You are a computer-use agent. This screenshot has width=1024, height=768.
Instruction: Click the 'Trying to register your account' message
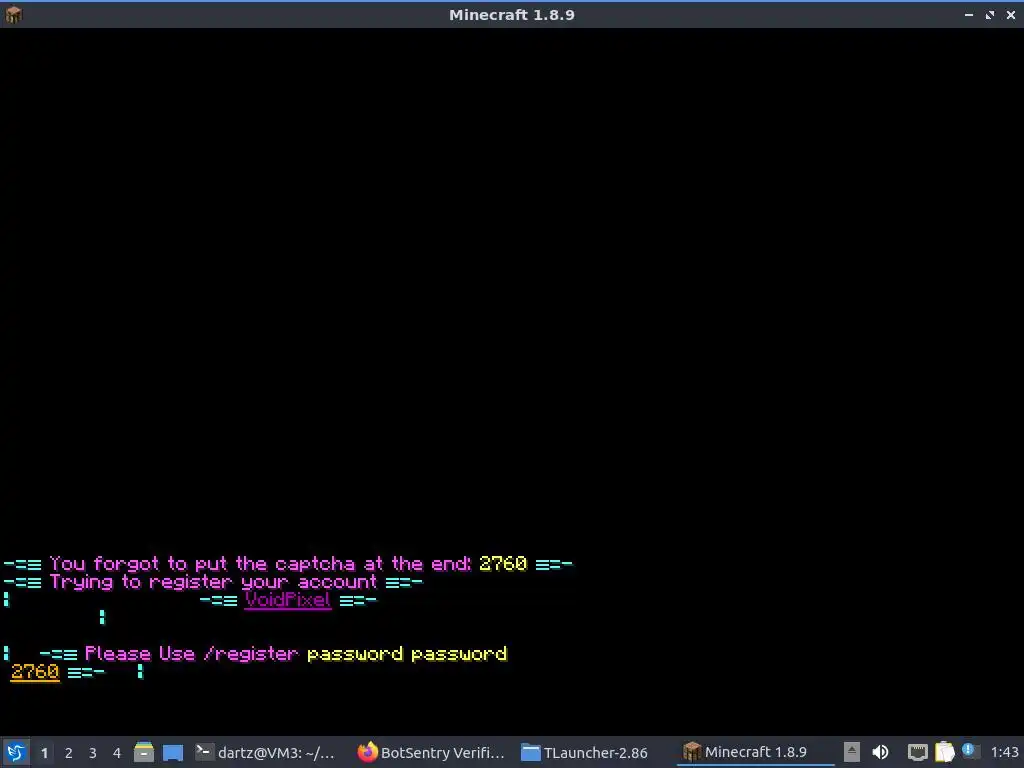click(x=214, y=582)
